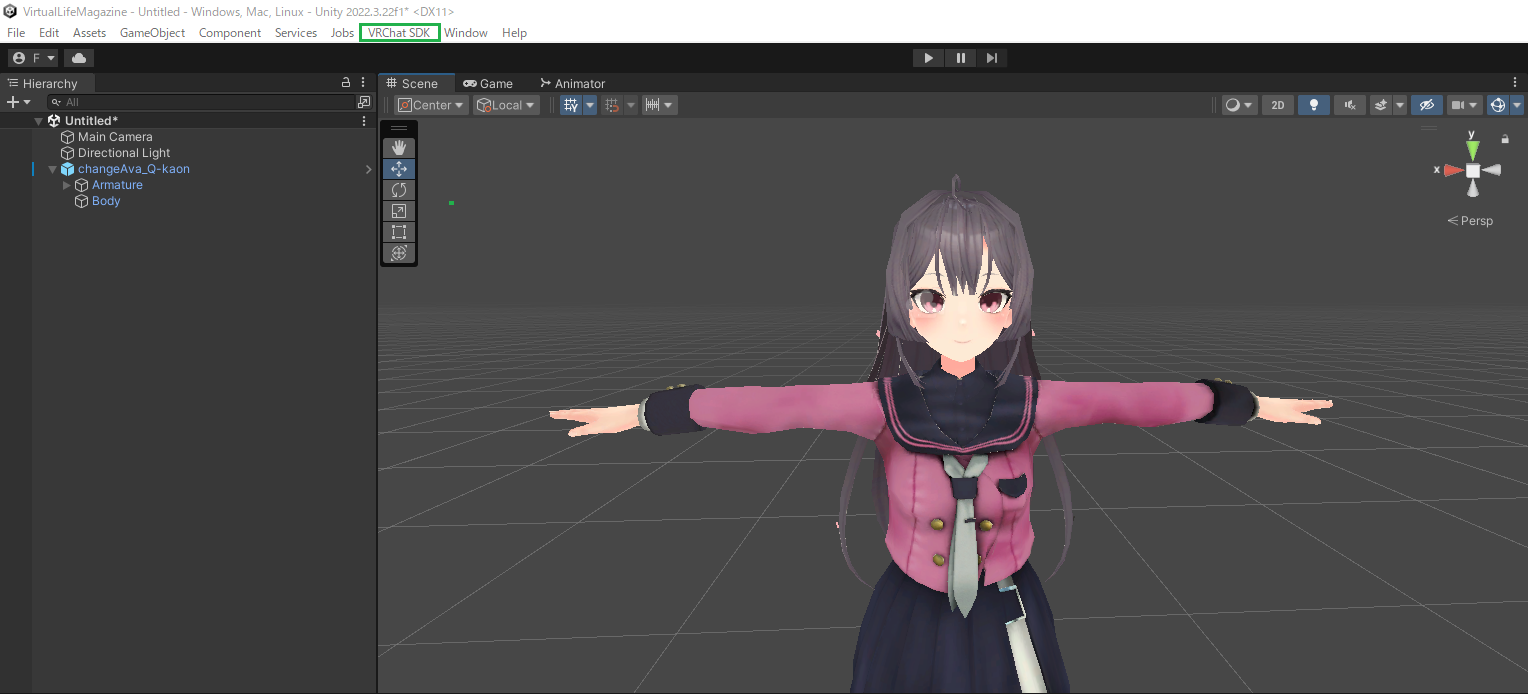The width and height of the screenshot is (1528, 694).
Task: Open the VRChat SDK menu
Action: (399, 33)
